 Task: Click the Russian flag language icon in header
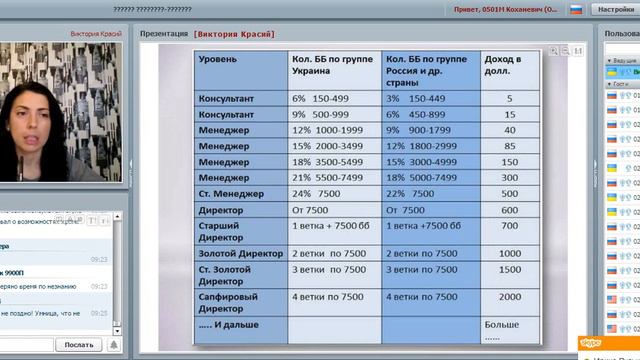576,10
